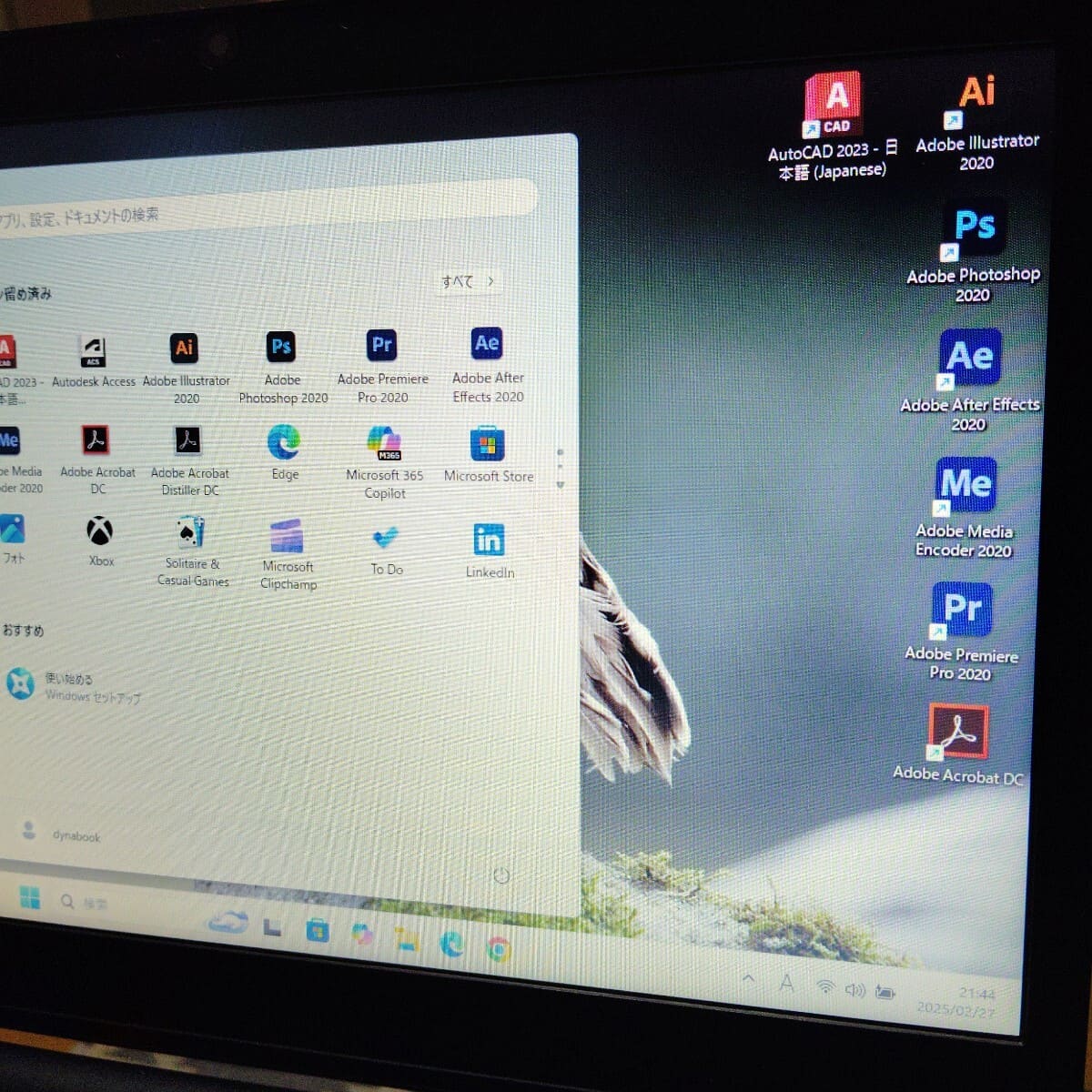The height and width of the screenshot is (1092, 1092).
Task: Launch Adobe Photoshop 2020 from Start menu
Action: pyautogui.click(x=283, y=368)
